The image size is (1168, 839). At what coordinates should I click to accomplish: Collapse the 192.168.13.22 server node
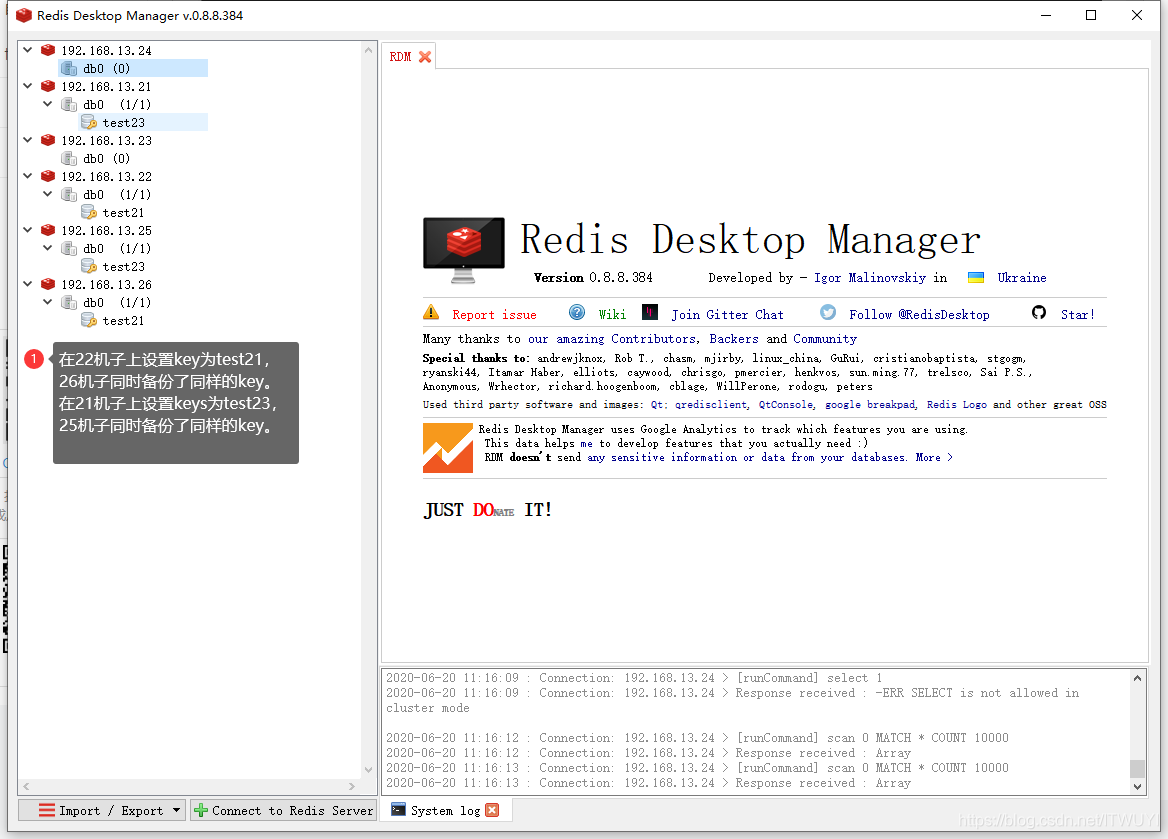click(28, 177)
